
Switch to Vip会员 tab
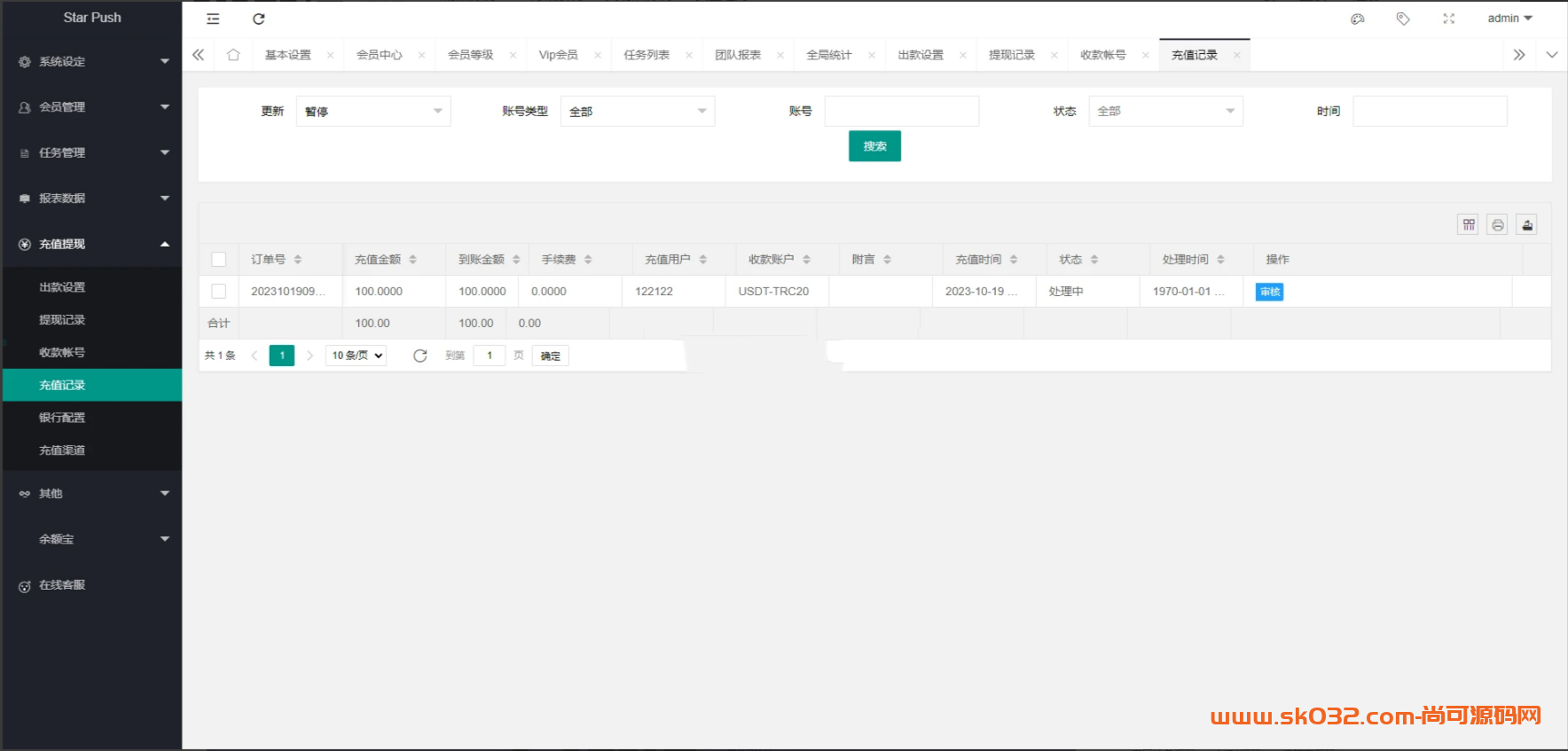[x=558, y=55]
